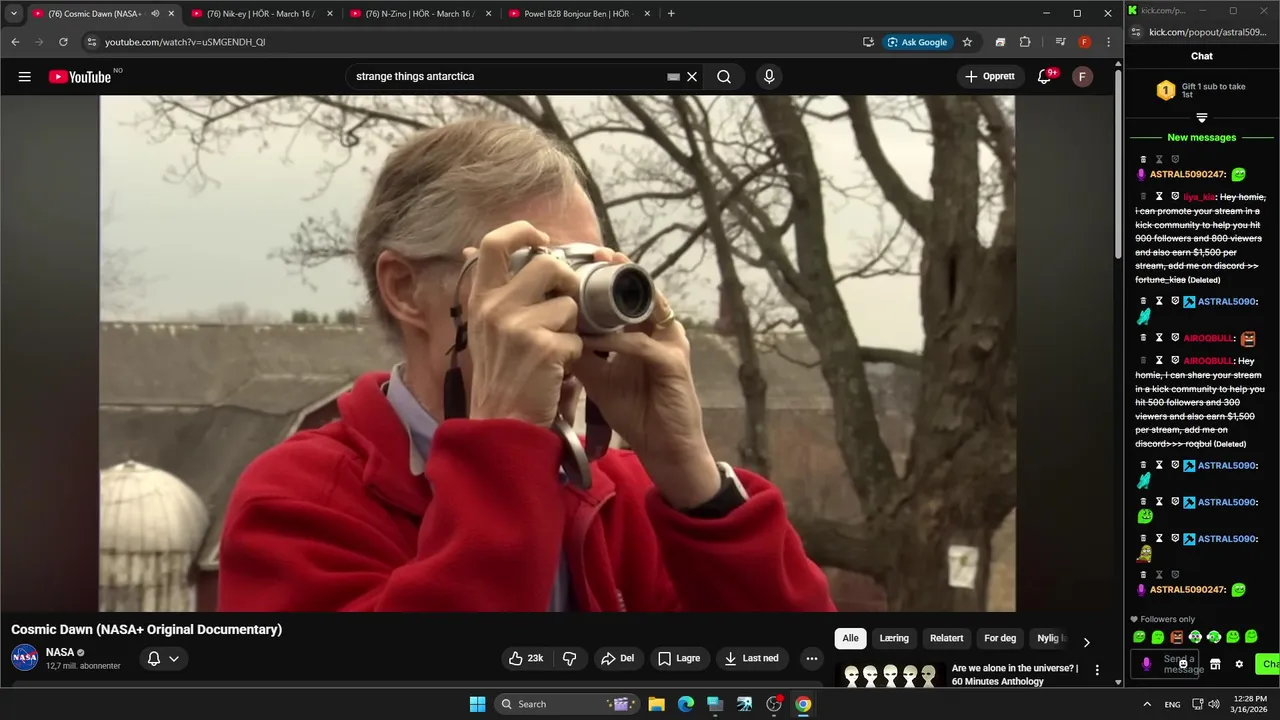Open the speaker volume tray icon
The height and width of the screenshot is (720, 1280).
pyautogui.click(x=1213, y=704)
